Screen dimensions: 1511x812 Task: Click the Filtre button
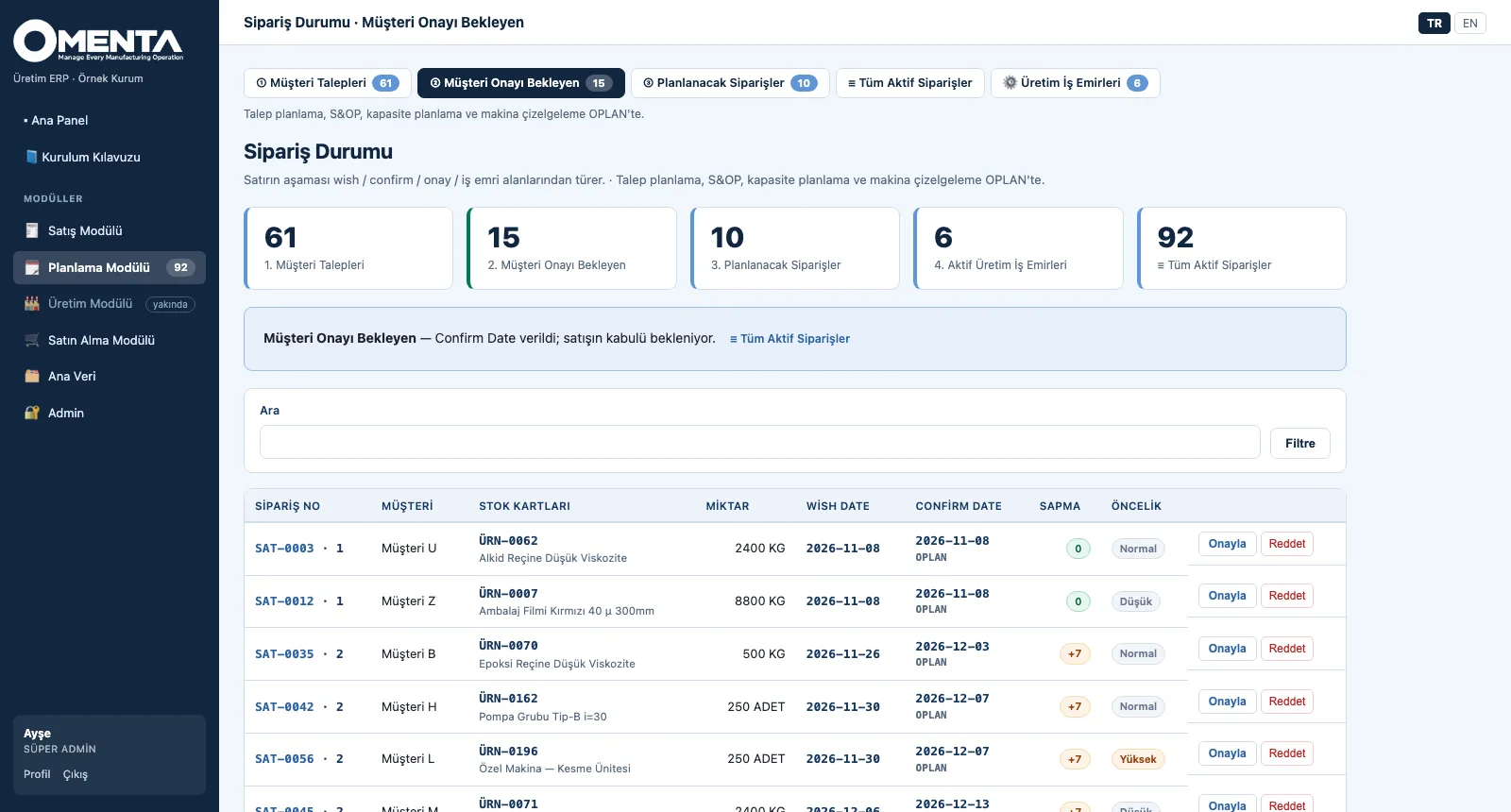pyautogui.click(x=1300, y=443)
